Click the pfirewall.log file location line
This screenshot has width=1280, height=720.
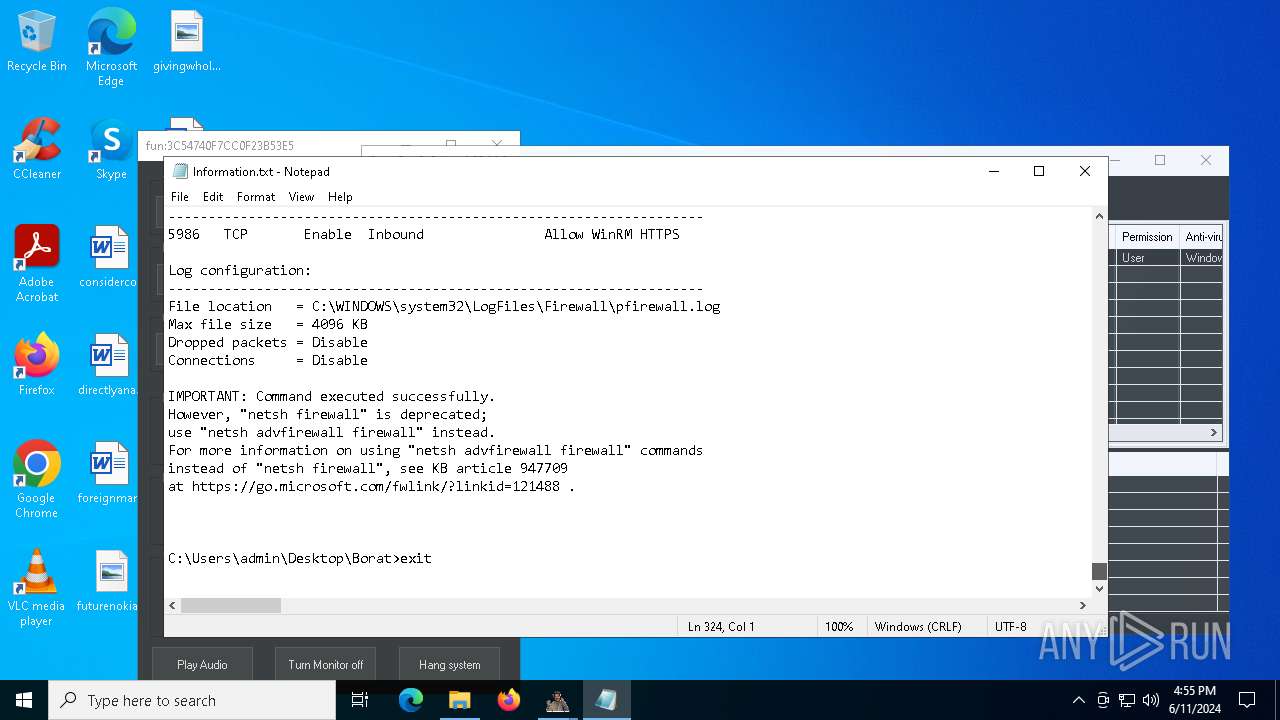coord(444,306)
